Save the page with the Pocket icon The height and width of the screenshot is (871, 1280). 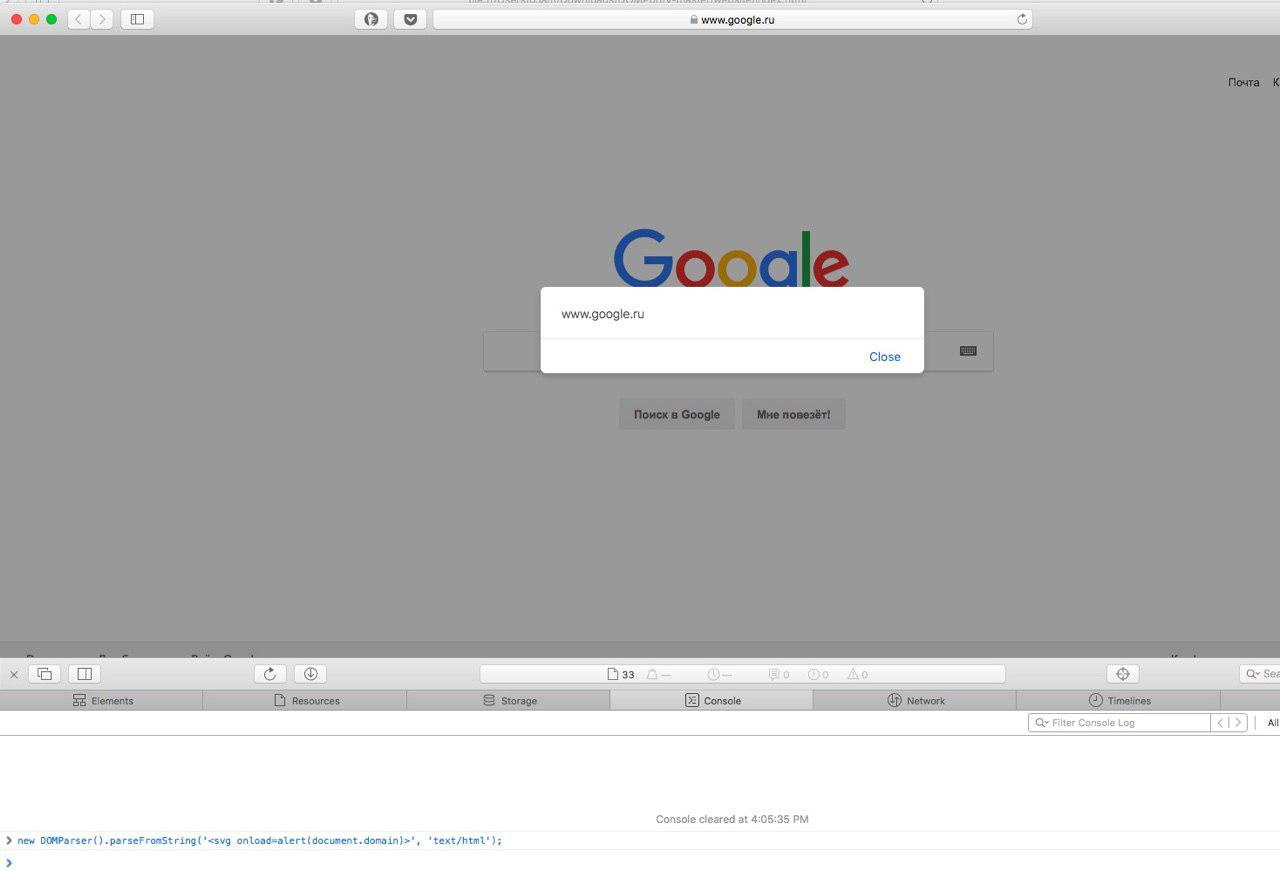tap(410, 19)
